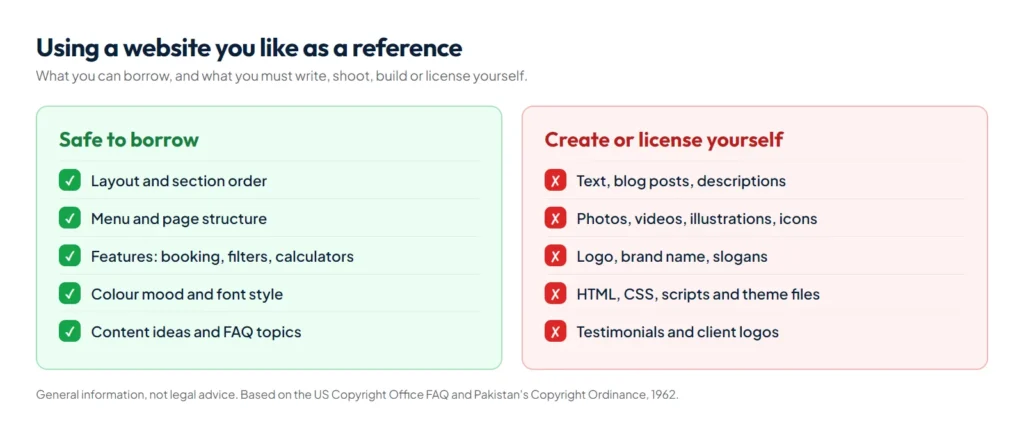
Task: Click the green check beside Layout and section order
Action: pos(69,180)
